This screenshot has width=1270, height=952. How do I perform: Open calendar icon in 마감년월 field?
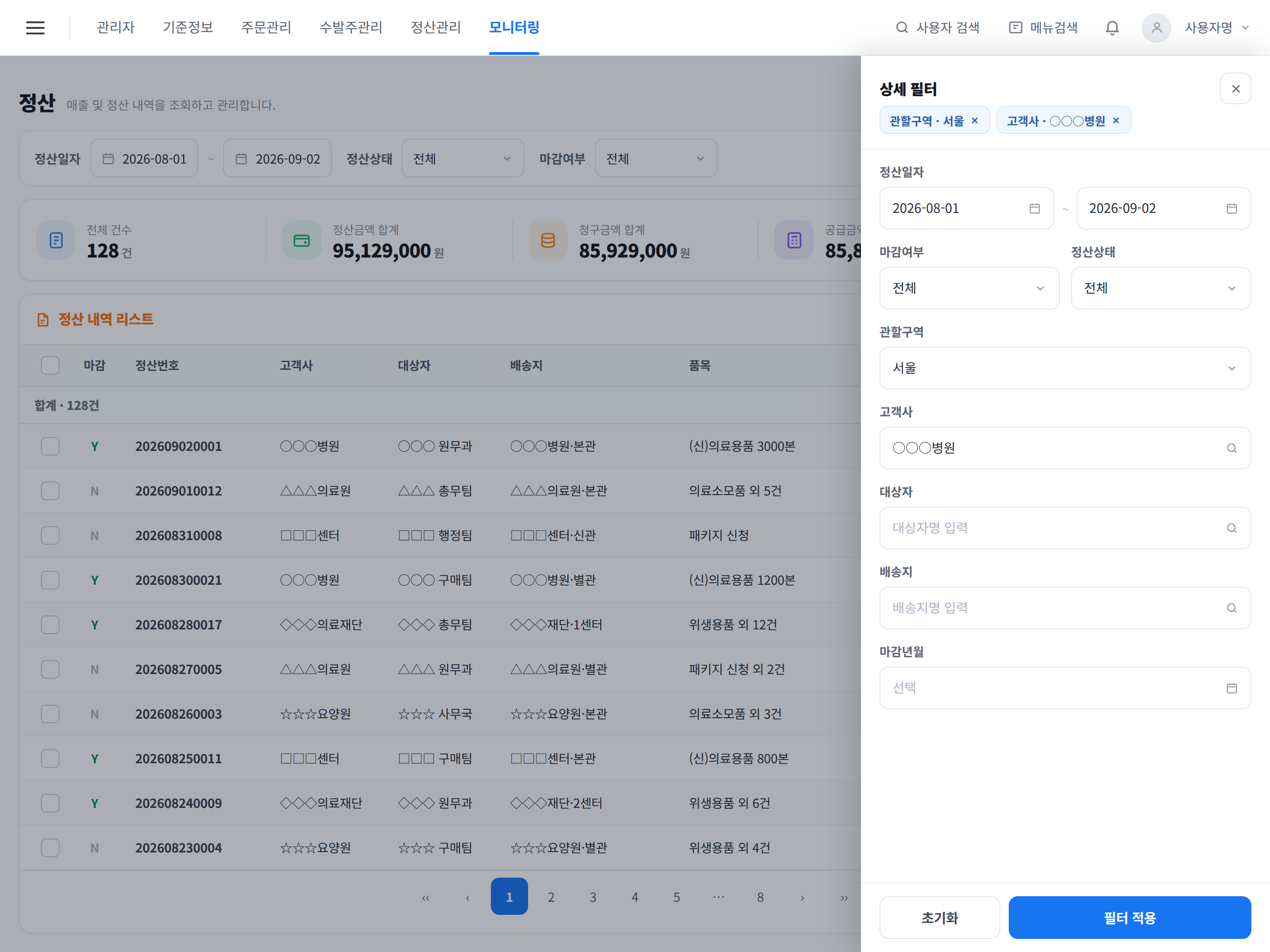click(1231, 688)
